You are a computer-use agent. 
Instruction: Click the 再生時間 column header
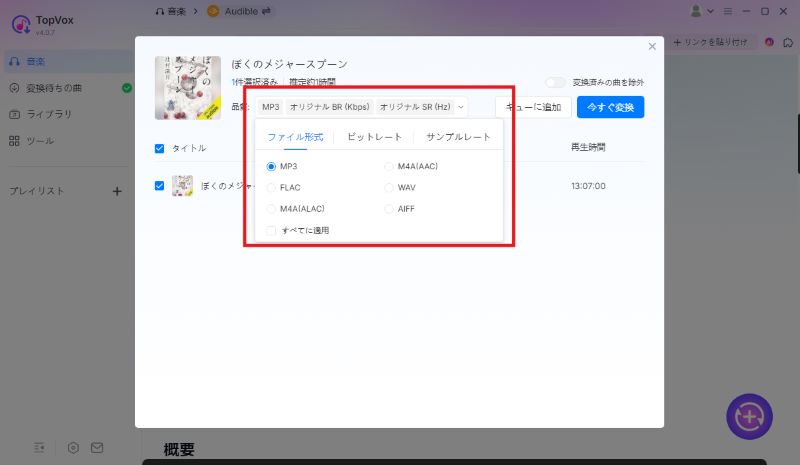coord(588,148)
